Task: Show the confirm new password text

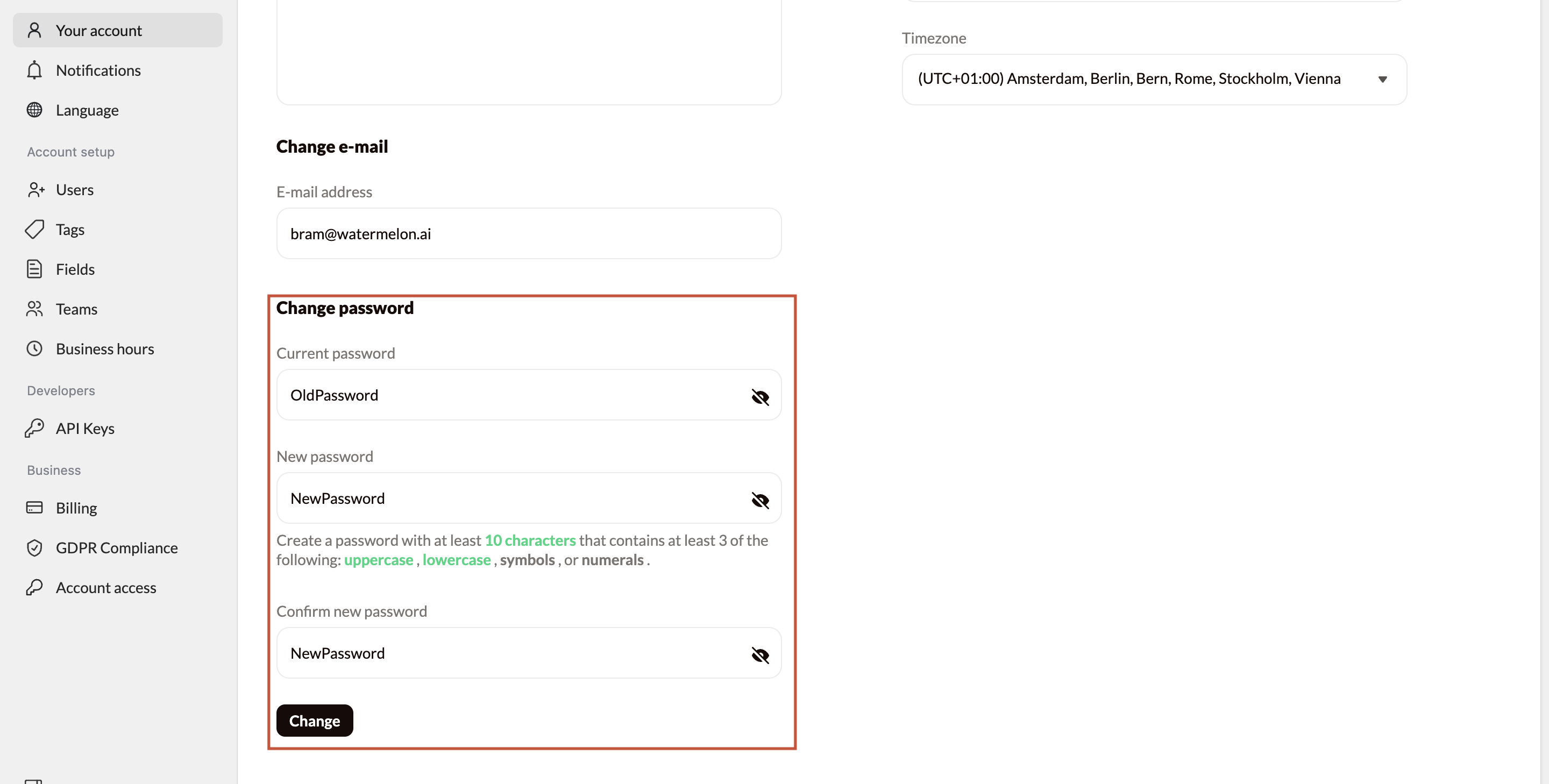Action: (759, 655)
